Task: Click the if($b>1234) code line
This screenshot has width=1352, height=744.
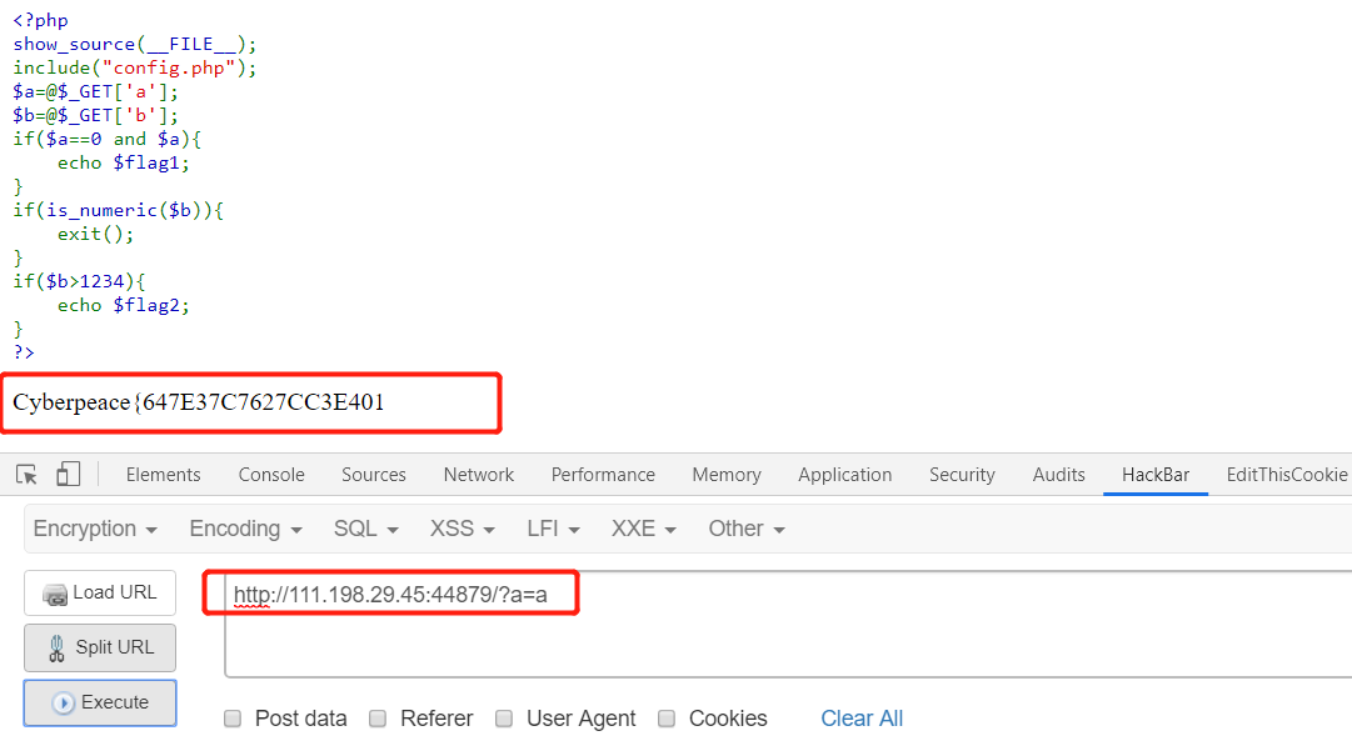Action: click(x=79, y=281)
